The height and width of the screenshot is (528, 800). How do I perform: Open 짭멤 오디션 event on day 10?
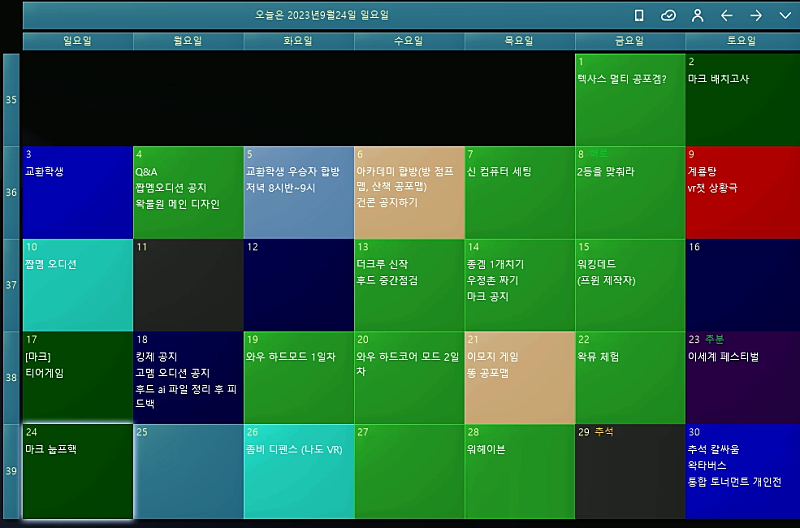[x=51, y=264]
